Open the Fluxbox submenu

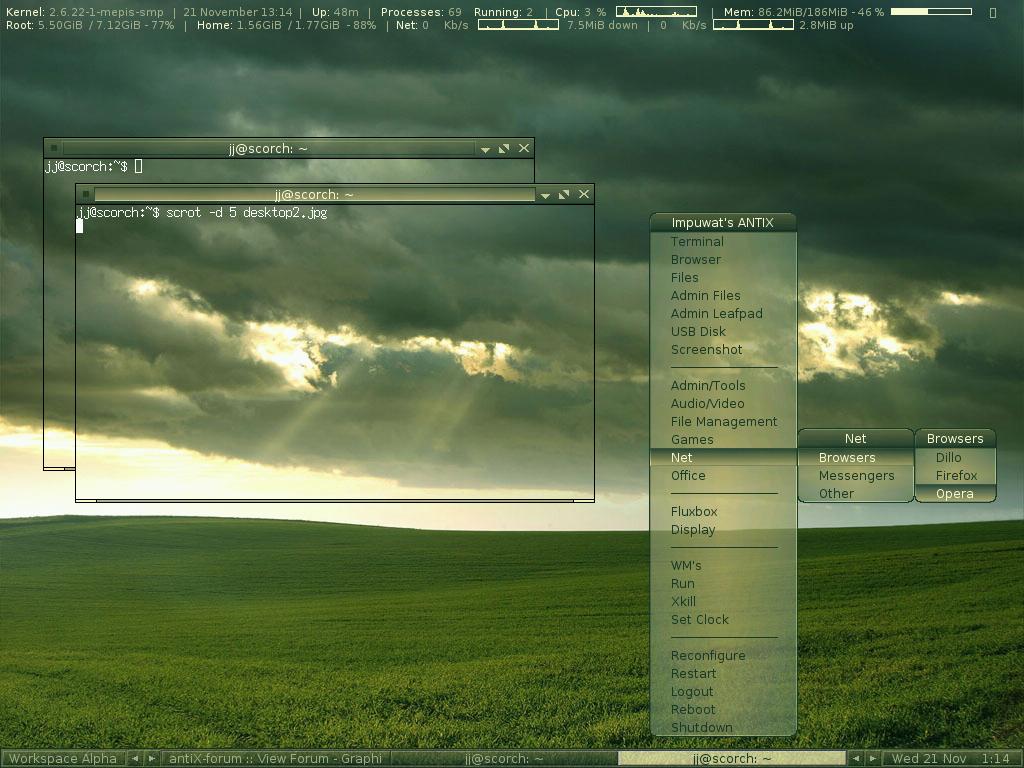pos(724,512)
